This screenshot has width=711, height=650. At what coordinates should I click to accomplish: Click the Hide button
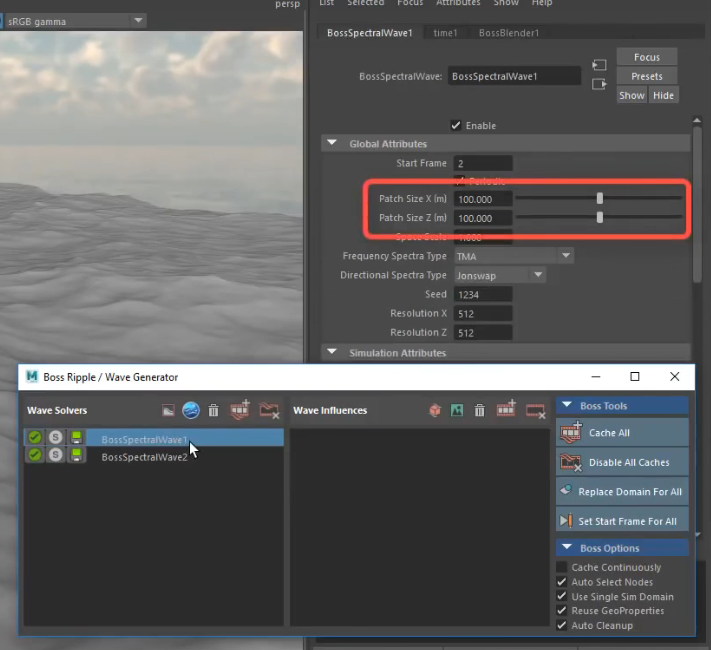pyautogui.click(x=663, y=95)
